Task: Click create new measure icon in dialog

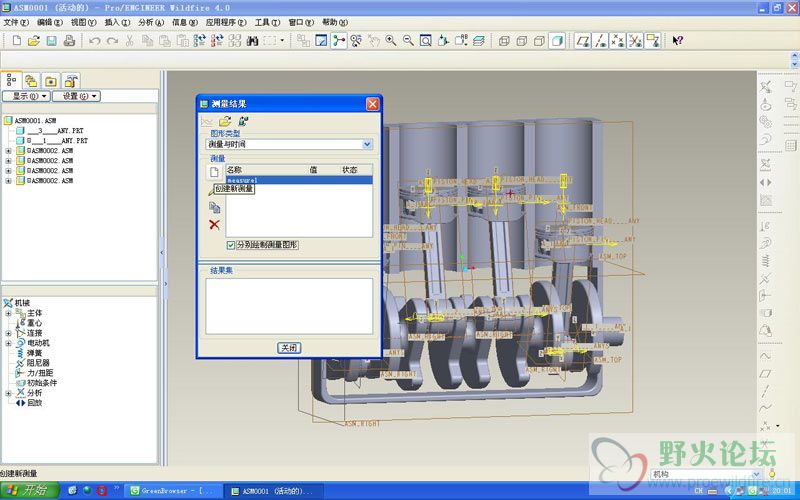Action: [x=214, y=172]
